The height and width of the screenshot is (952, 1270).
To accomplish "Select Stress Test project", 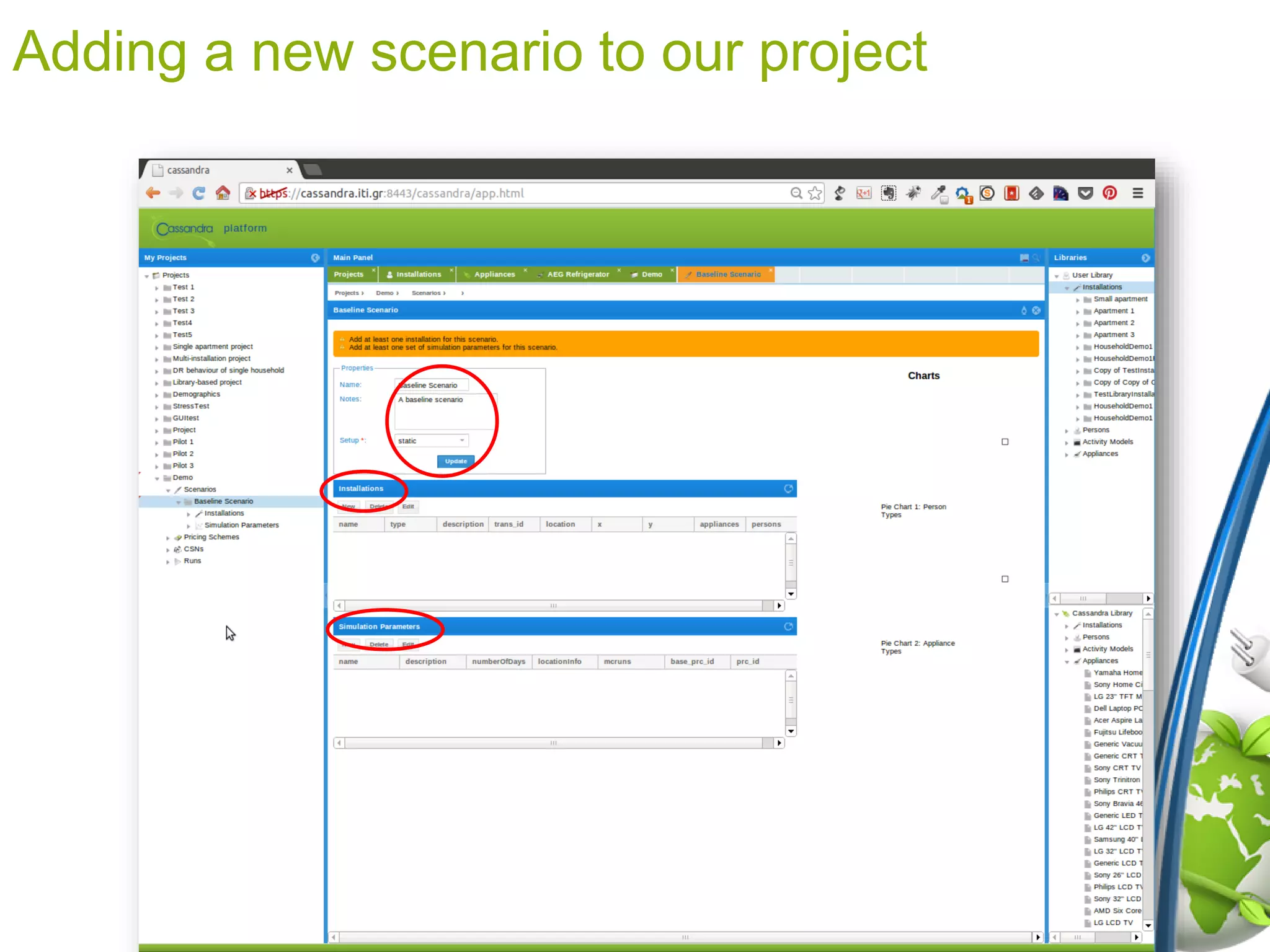I will [191, 407].
